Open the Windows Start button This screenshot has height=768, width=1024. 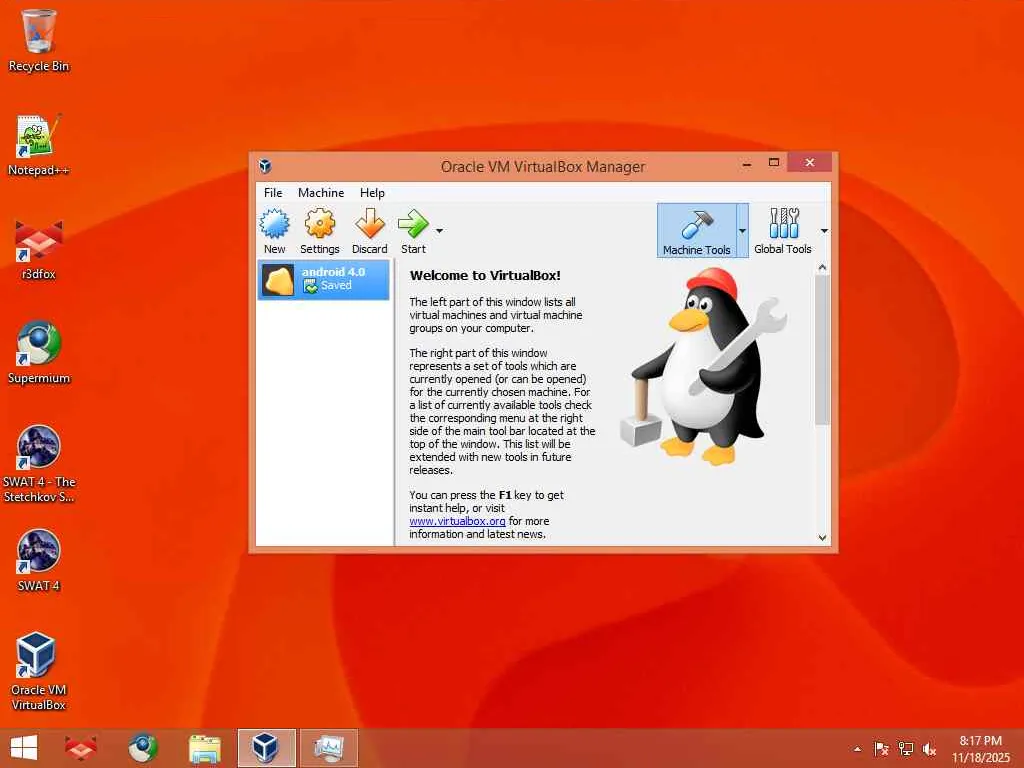(24, 748)
